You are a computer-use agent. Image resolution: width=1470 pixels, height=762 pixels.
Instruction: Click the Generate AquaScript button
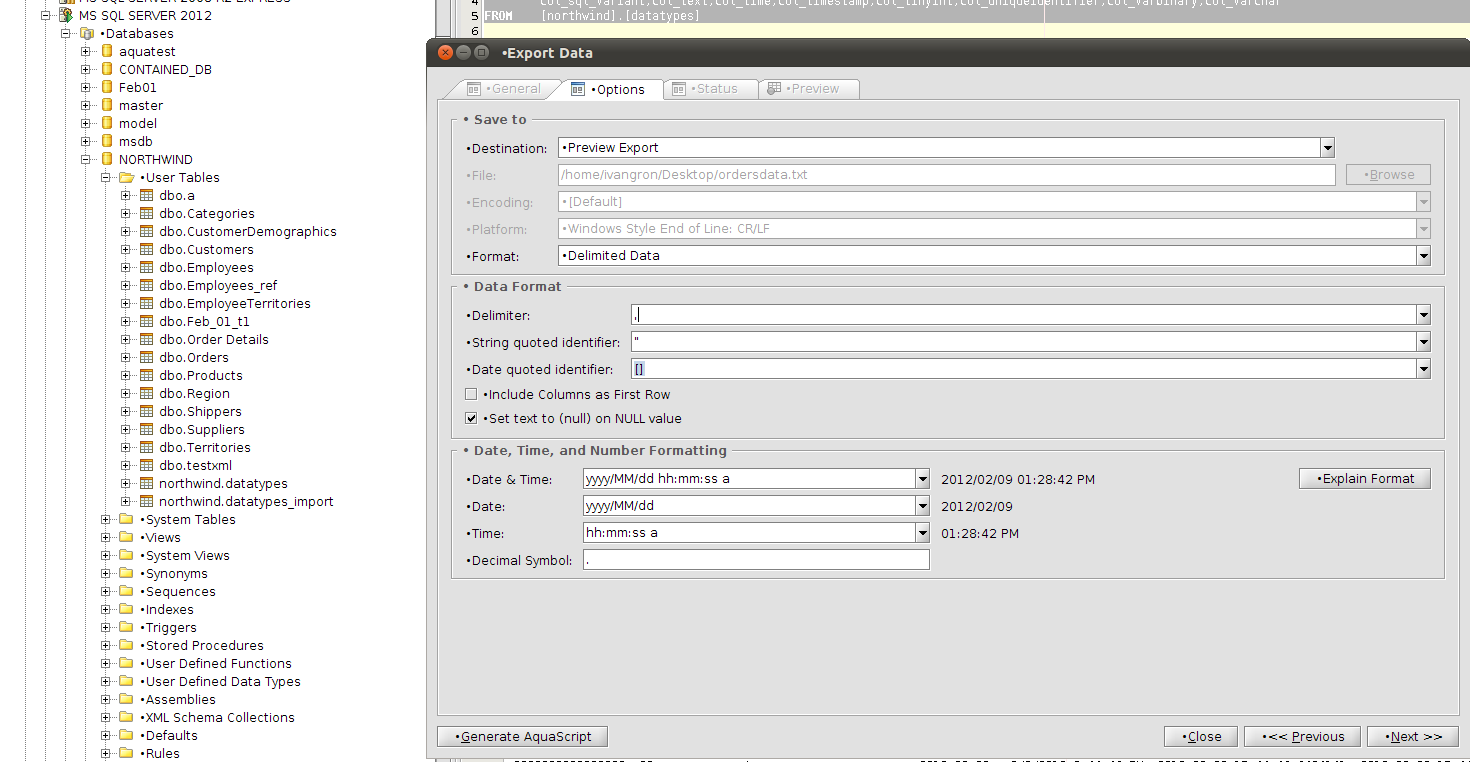(x=523, y=736)
